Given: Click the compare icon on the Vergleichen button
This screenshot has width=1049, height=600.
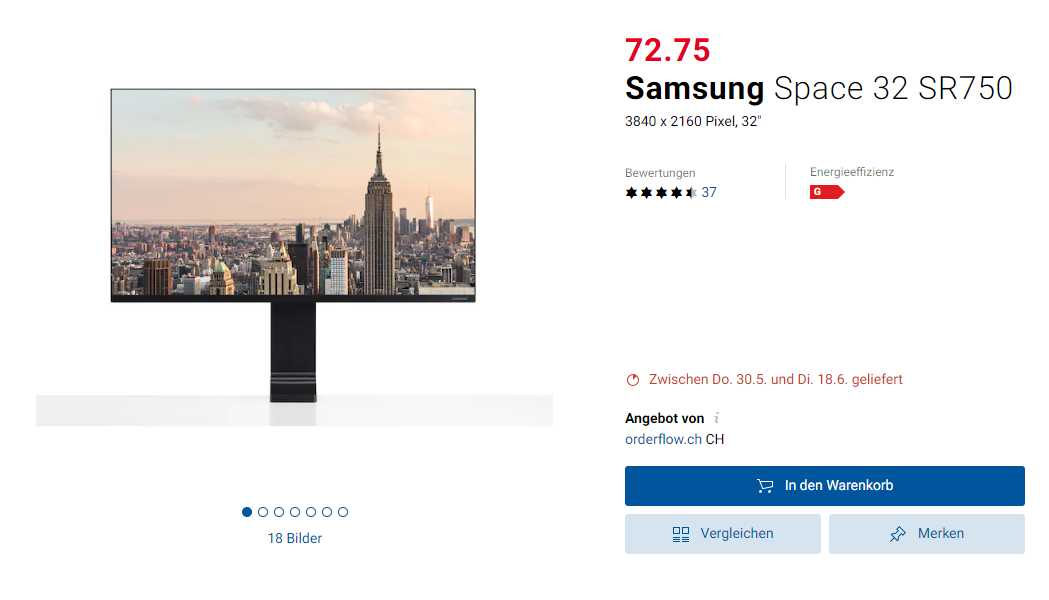Looking at the screenshot, I should (x=681, y=534).
